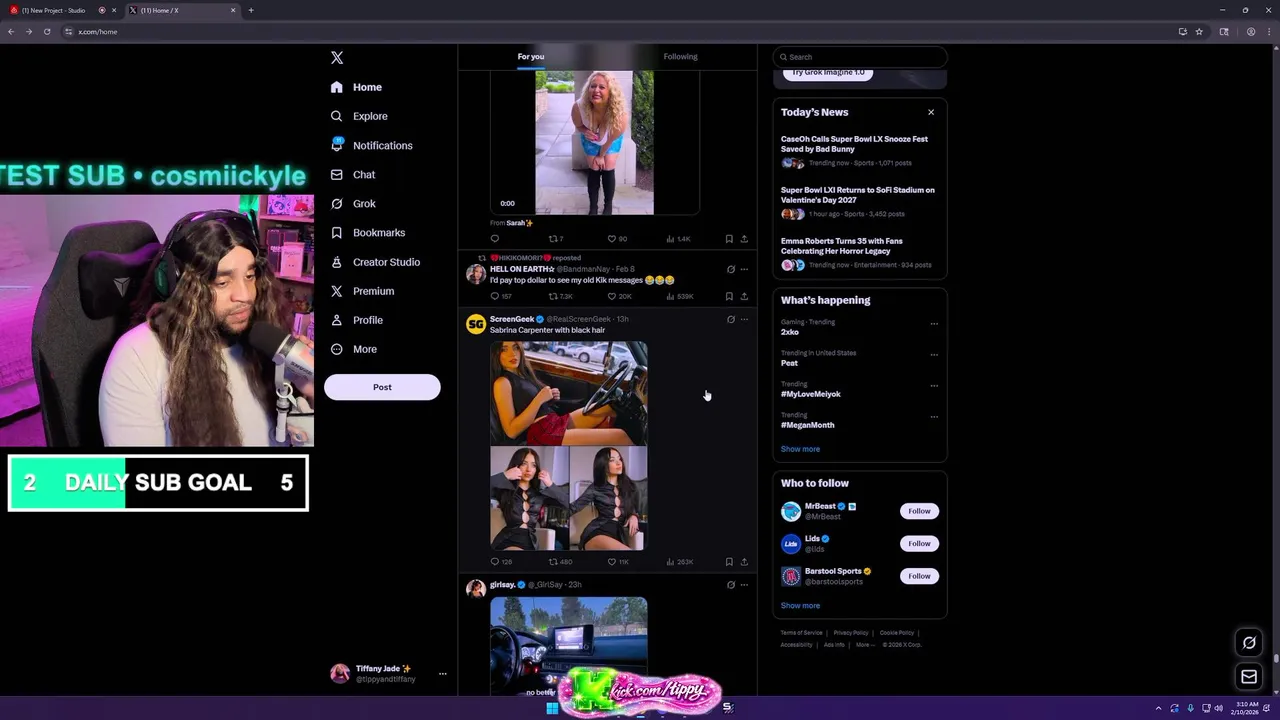Open more options on HELL ON EARTH post
This screenshot has height=720, width=1280.
point(744,270)
